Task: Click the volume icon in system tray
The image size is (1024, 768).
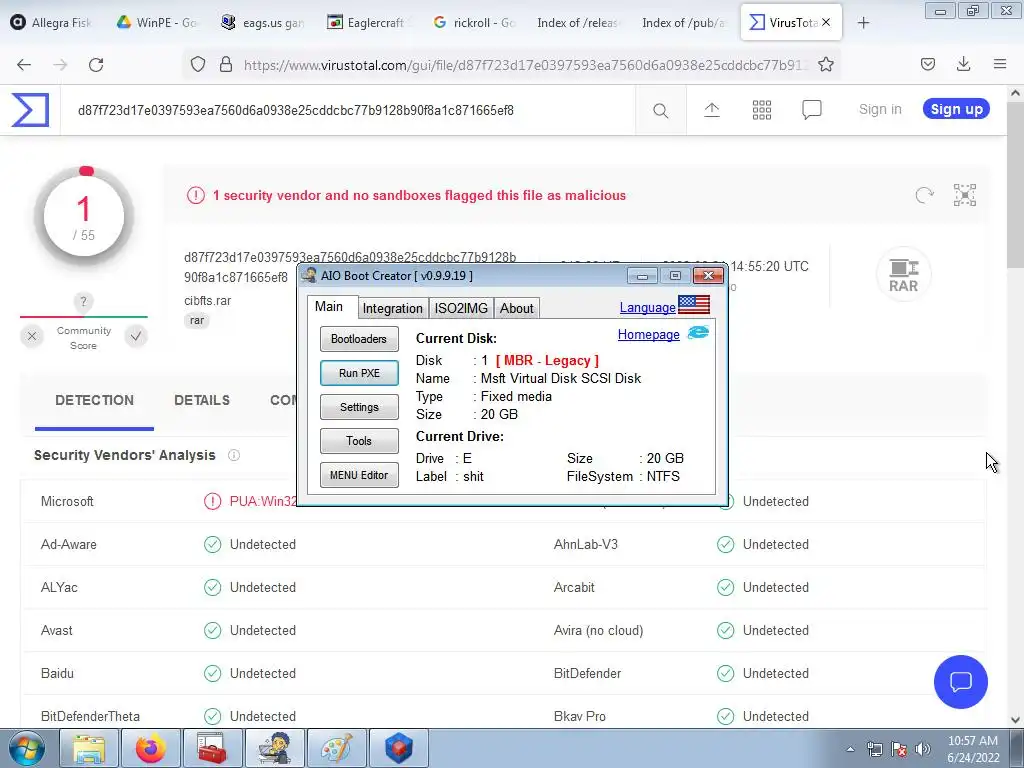Action: click(x=923, y=749)
